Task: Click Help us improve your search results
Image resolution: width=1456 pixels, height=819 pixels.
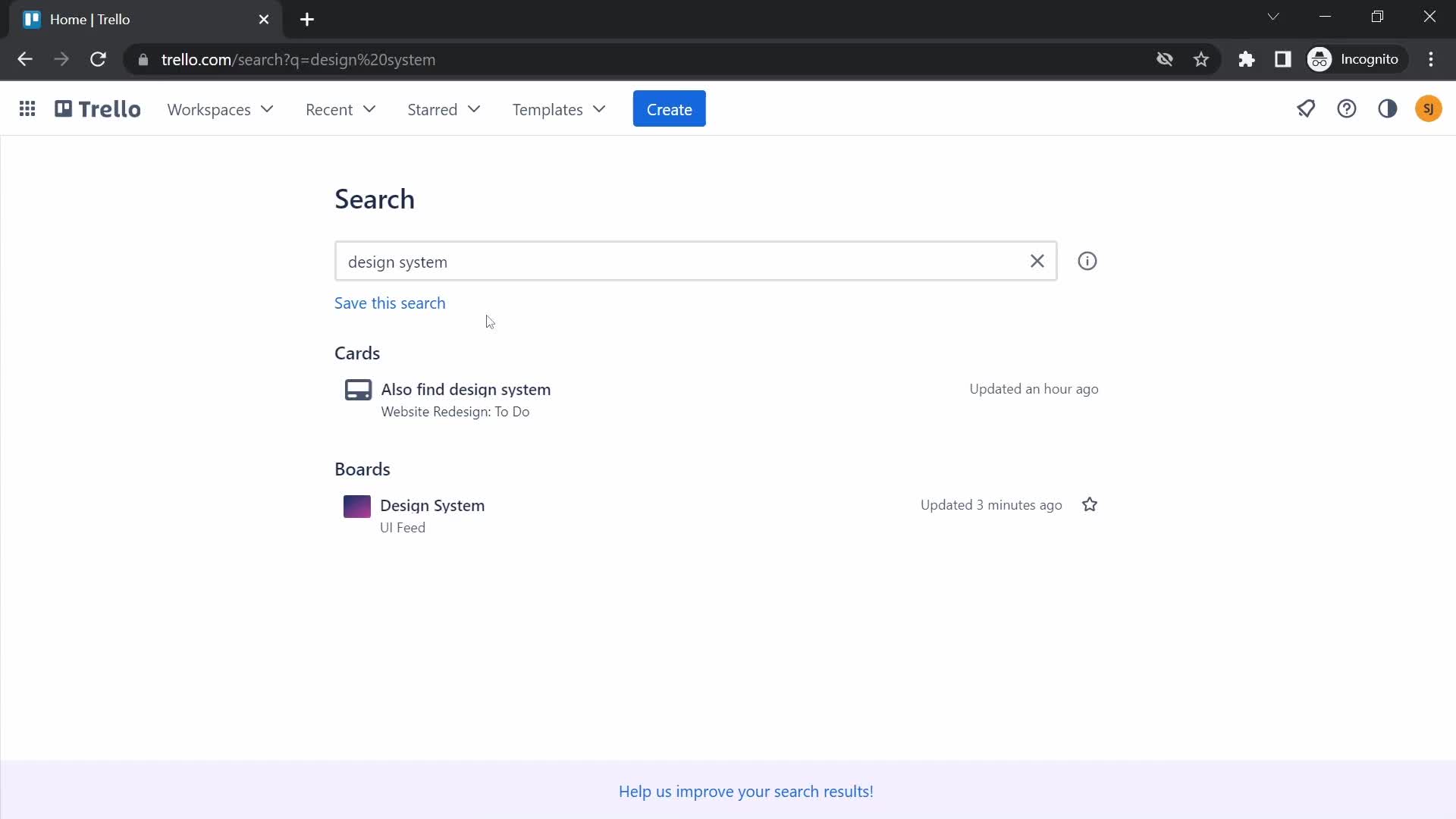Action: pyautogui.click(x=746, y=792)
